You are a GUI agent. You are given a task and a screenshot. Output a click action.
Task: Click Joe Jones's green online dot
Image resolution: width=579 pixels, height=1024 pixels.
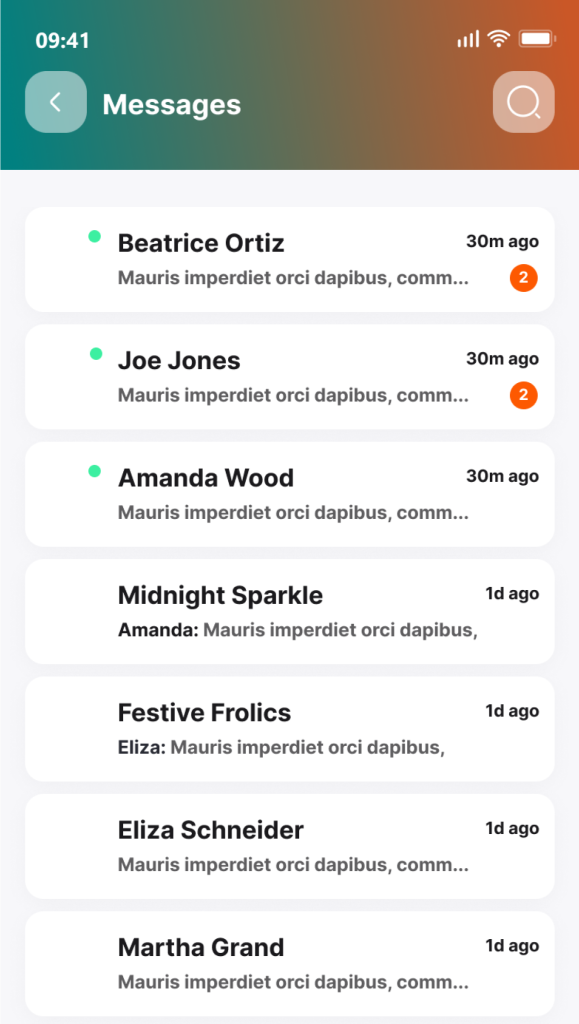click(96, 354)
